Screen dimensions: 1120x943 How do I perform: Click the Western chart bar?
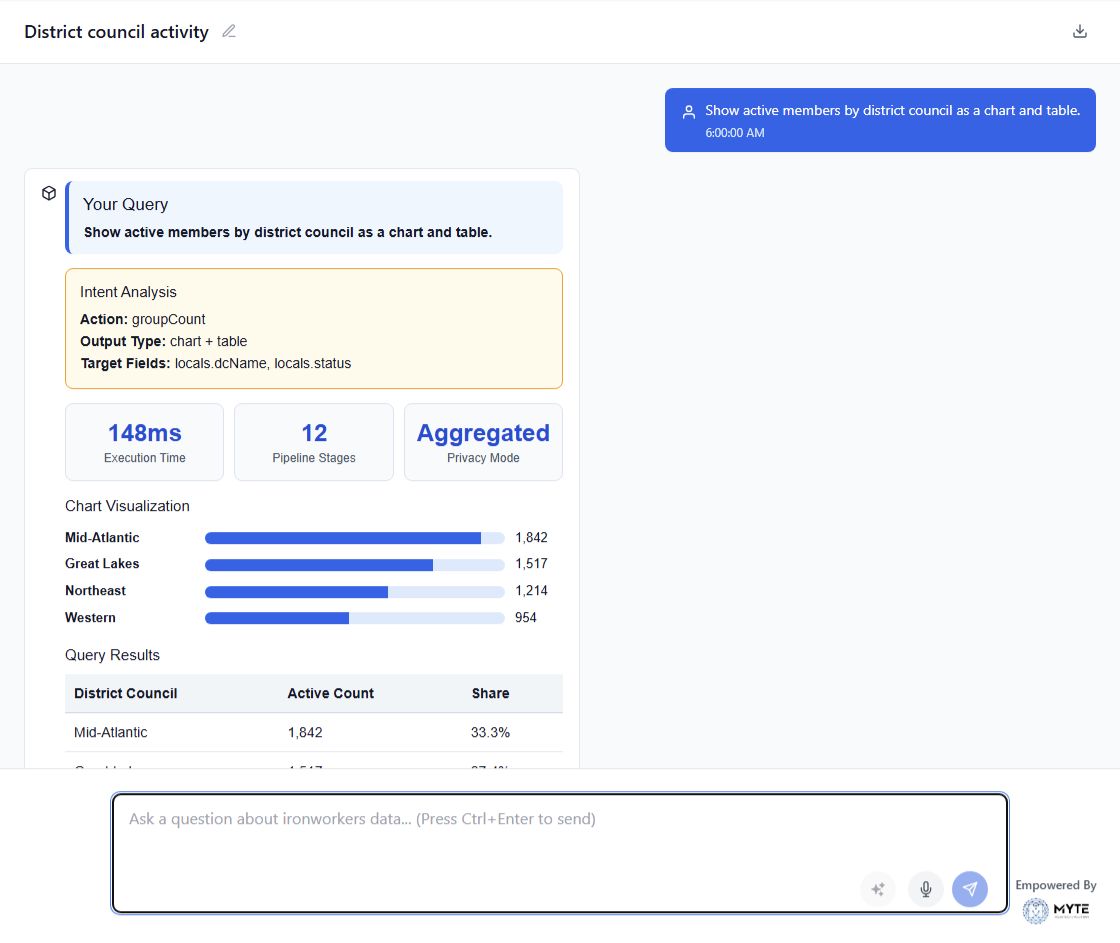coord(354,618)
